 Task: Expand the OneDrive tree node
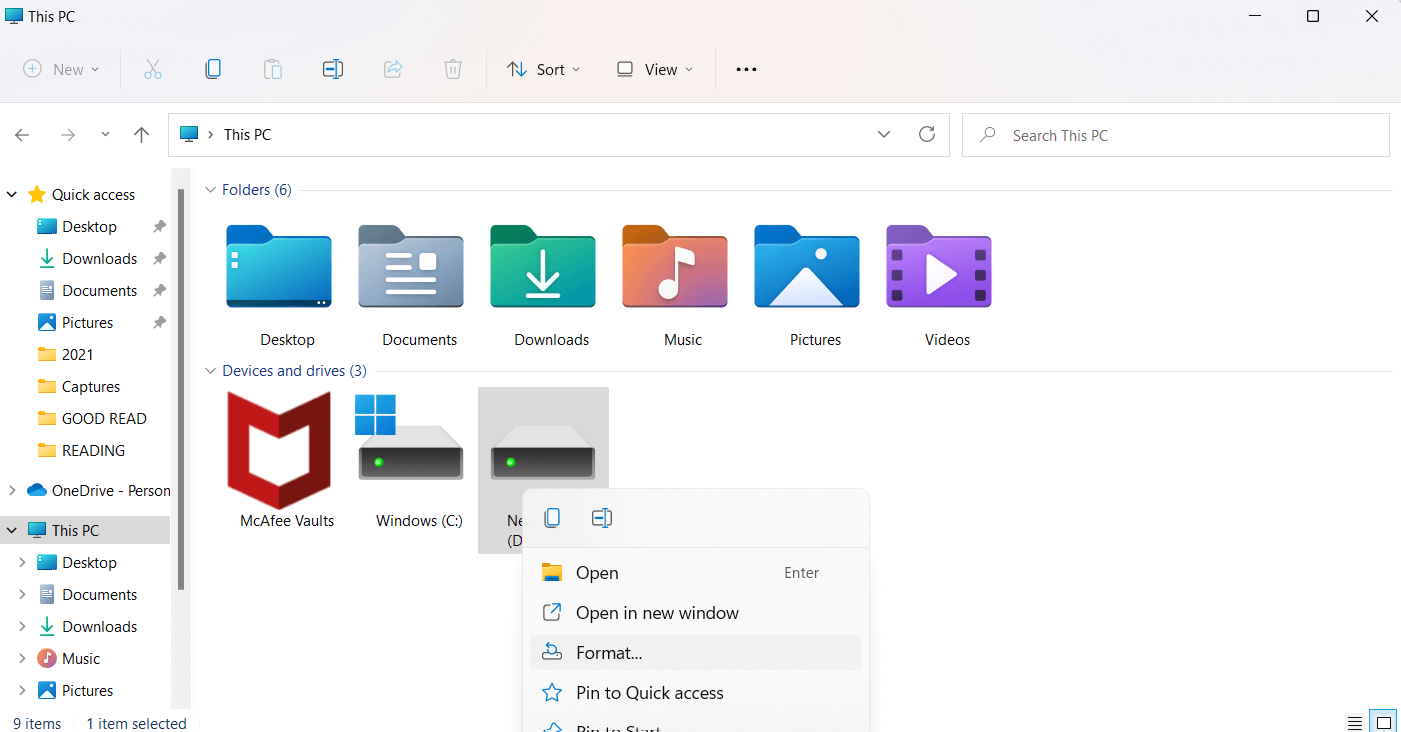tap(12, 490)
